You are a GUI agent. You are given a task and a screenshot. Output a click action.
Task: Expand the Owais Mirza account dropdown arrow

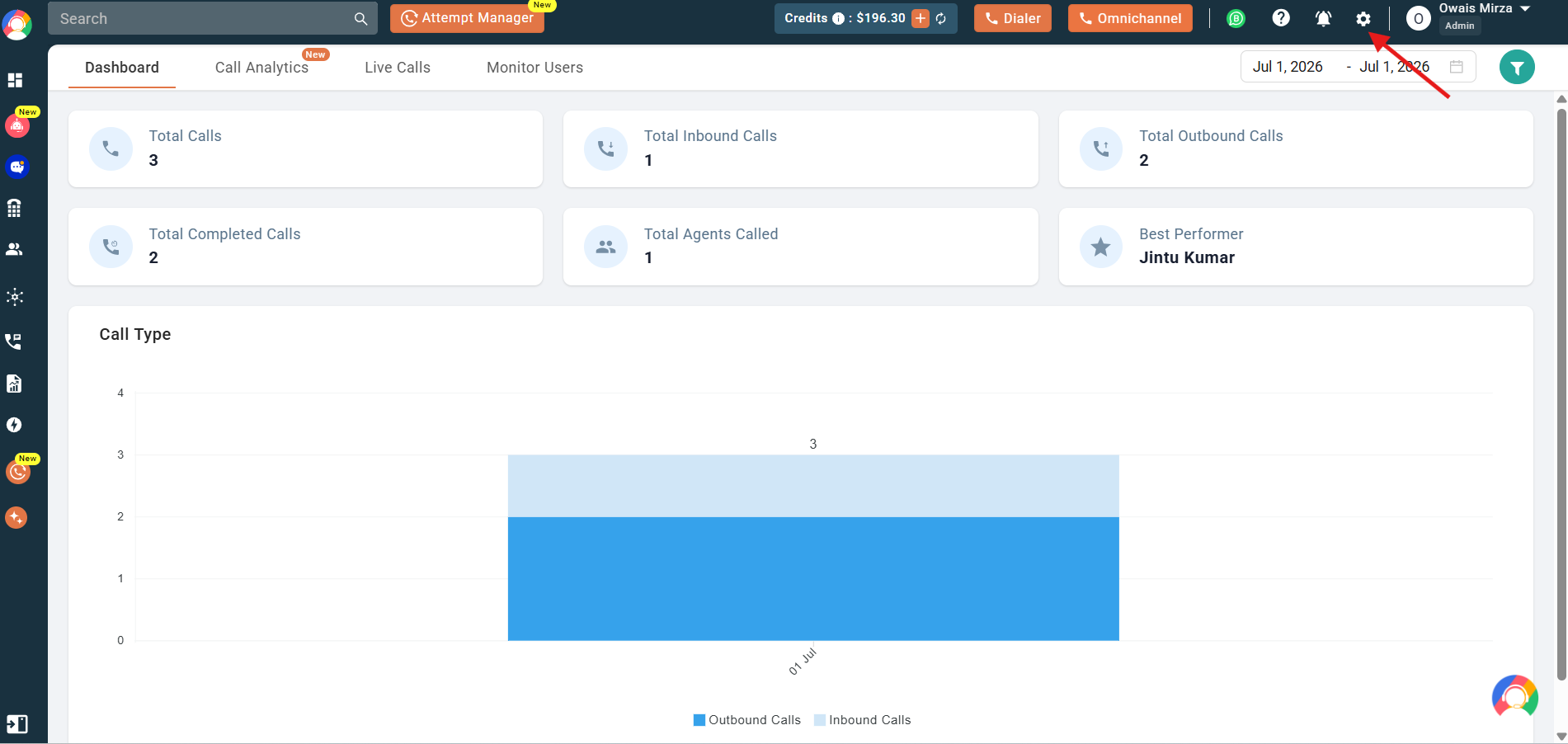[x=1525, y=8]
